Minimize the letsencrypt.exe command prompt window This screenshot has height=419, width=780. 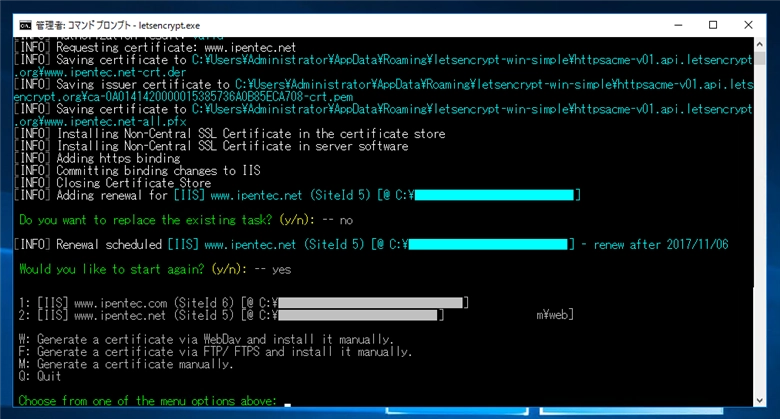[x=678, y=25]
